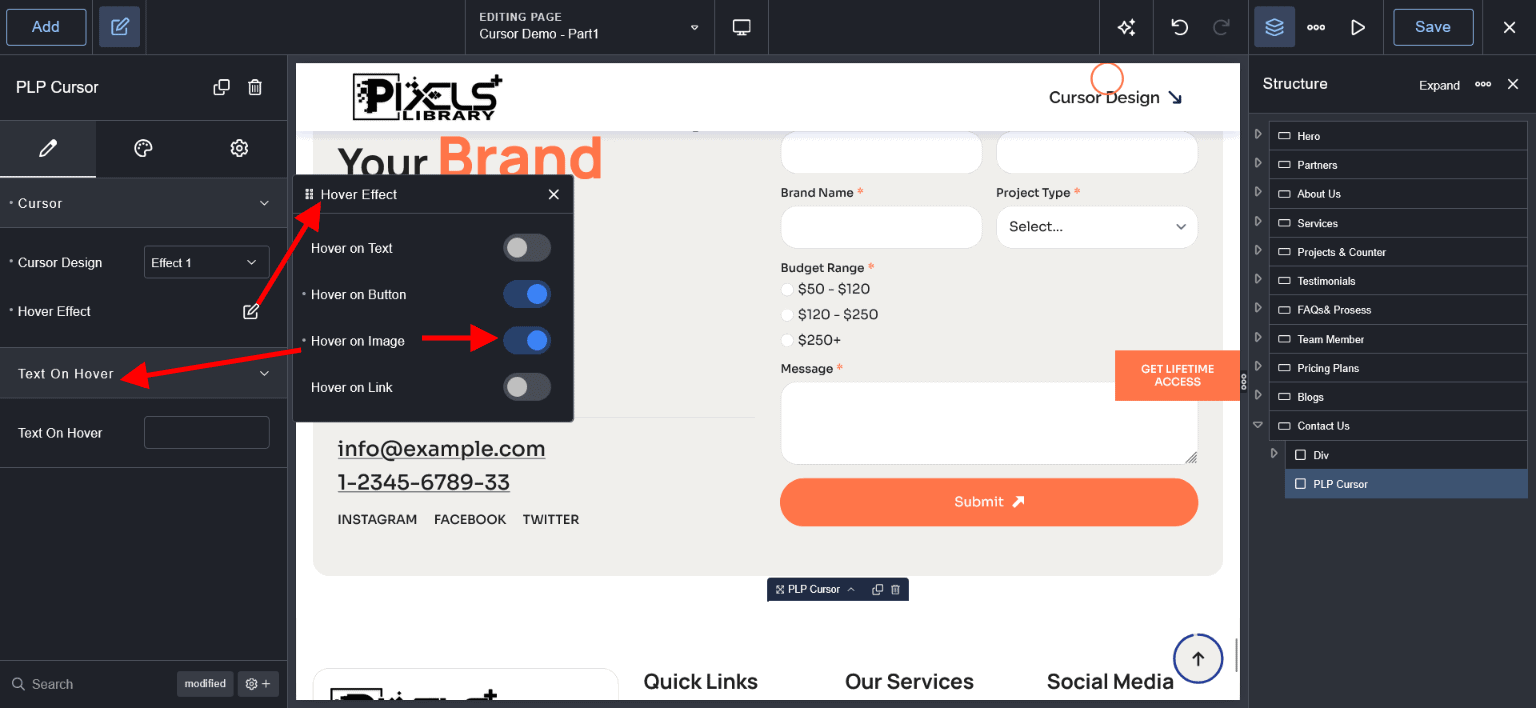Select Testimonials in the Structure tree
The image size is (1536, 708).
click(1326, 281)
